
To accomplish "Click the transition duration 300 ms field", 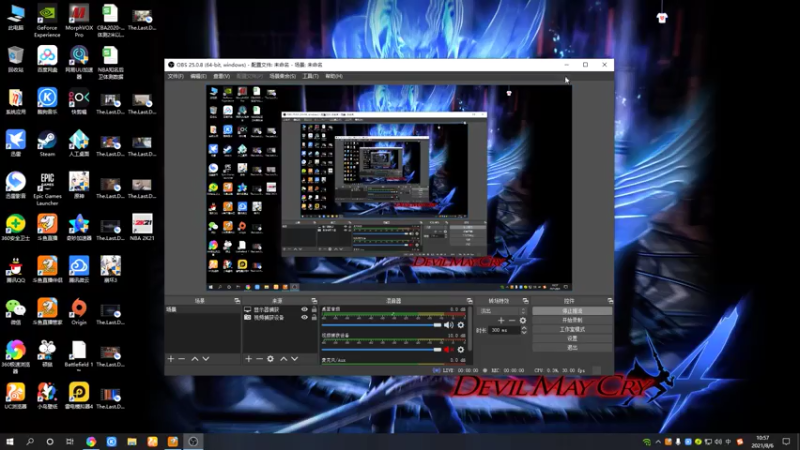I will (505, 330).
